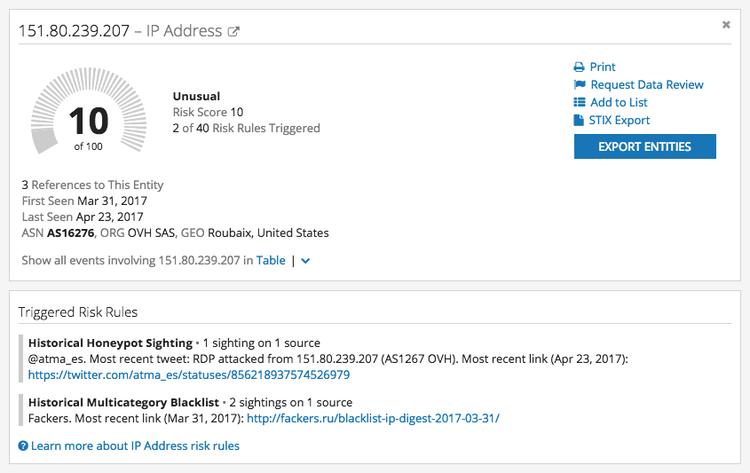Click the question mark help icon
This screenshot has width=750, height=473.
point(23,446)
